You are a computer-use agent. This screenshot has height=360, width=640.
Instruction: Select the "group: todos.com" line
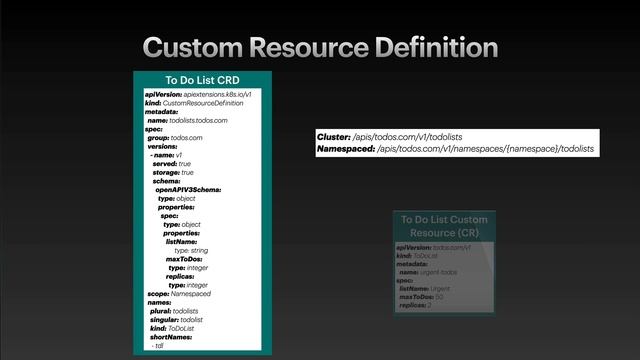[175, 138]
